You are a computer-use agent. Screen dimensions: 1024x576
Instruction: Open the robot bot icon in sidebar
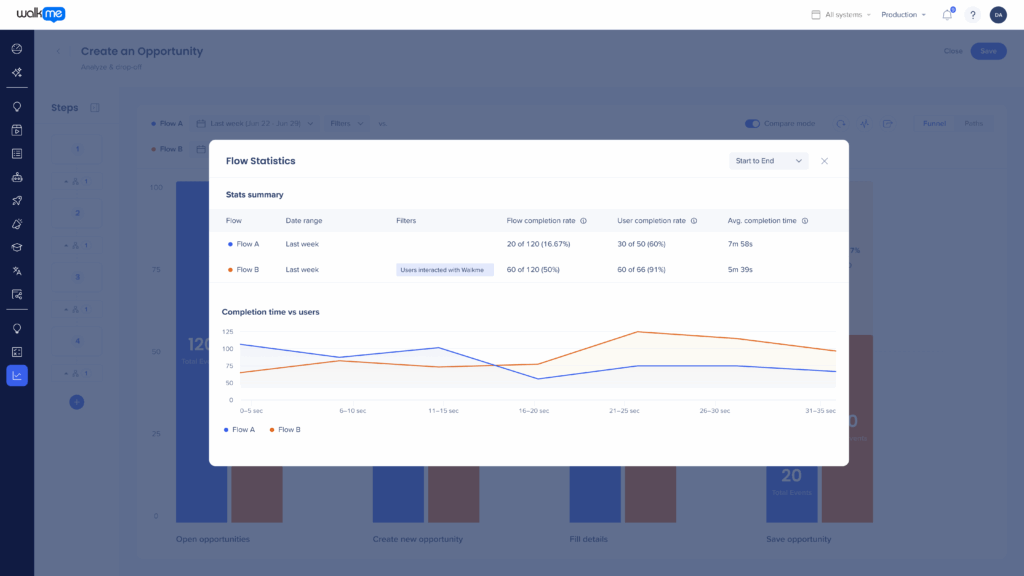click(17, 177)
